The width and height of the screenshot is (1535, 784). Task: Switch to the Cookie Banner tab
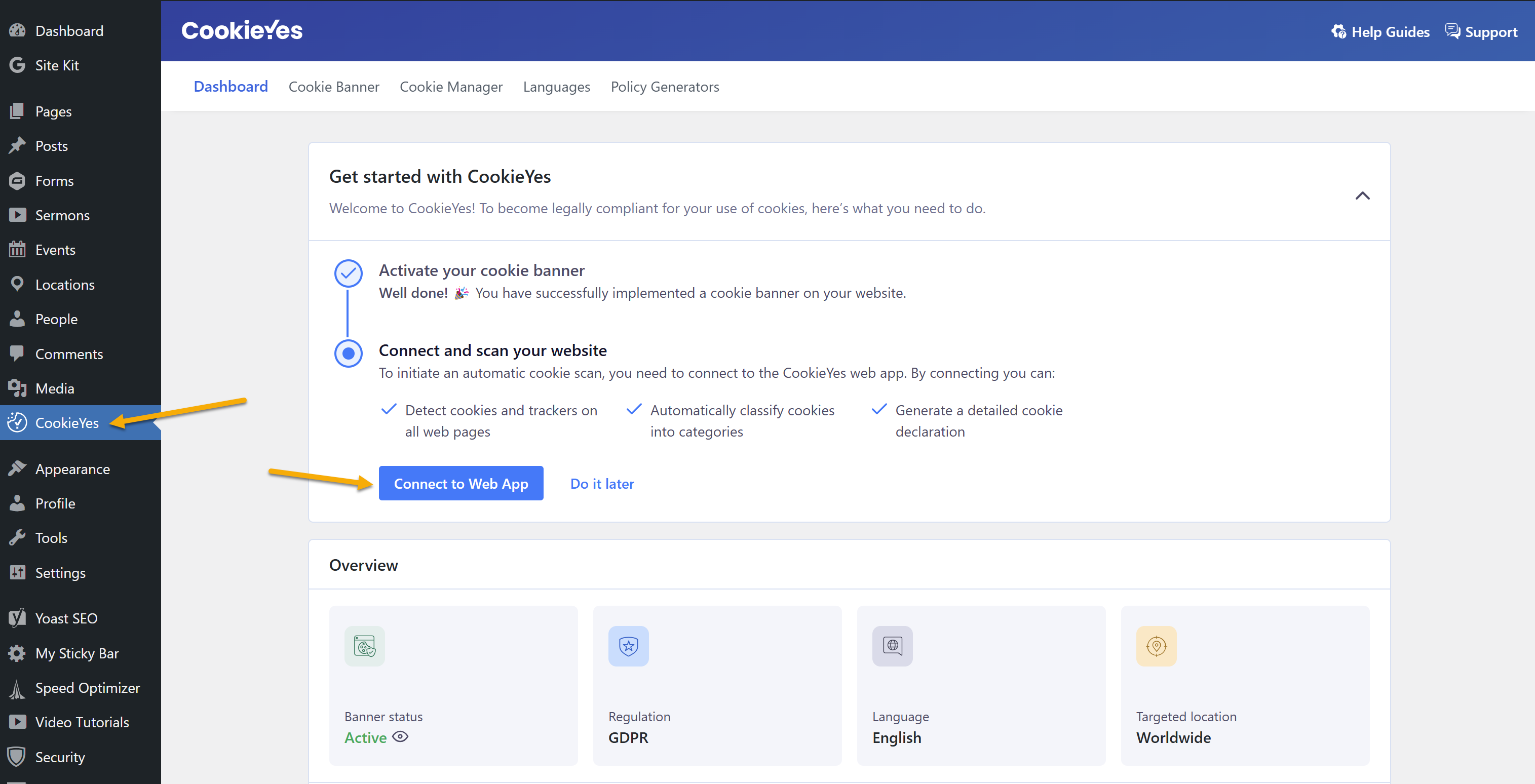point(334,87)
